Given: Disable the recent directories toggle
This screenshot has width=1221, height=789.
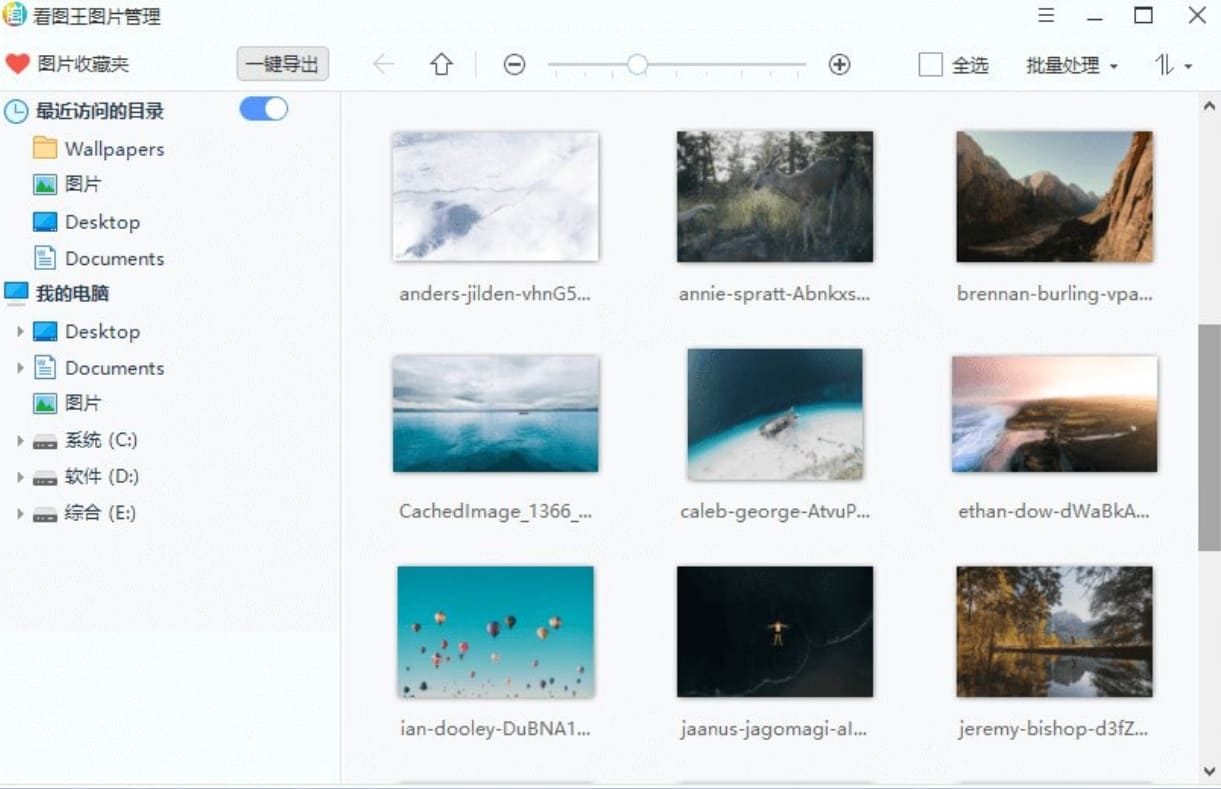Looking at the screenshot, I should 263,108.
